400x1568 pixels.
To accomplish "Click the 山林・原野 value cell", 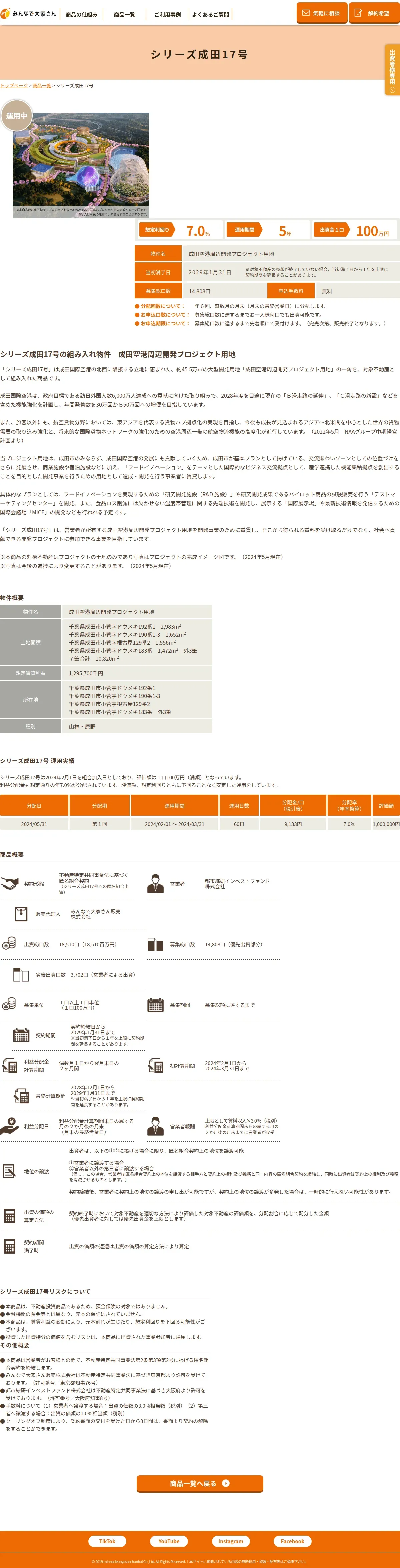I will coord(137,727).
